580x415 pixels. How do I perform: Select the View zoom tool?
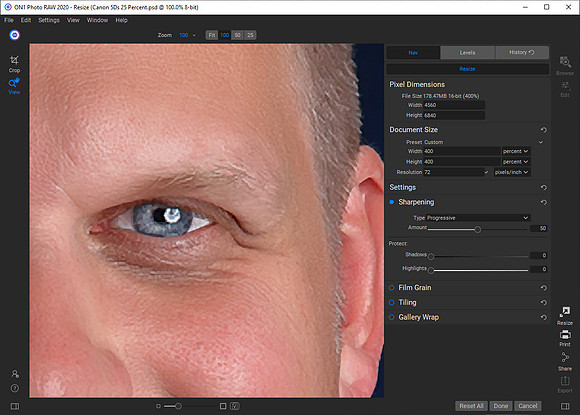14,86
